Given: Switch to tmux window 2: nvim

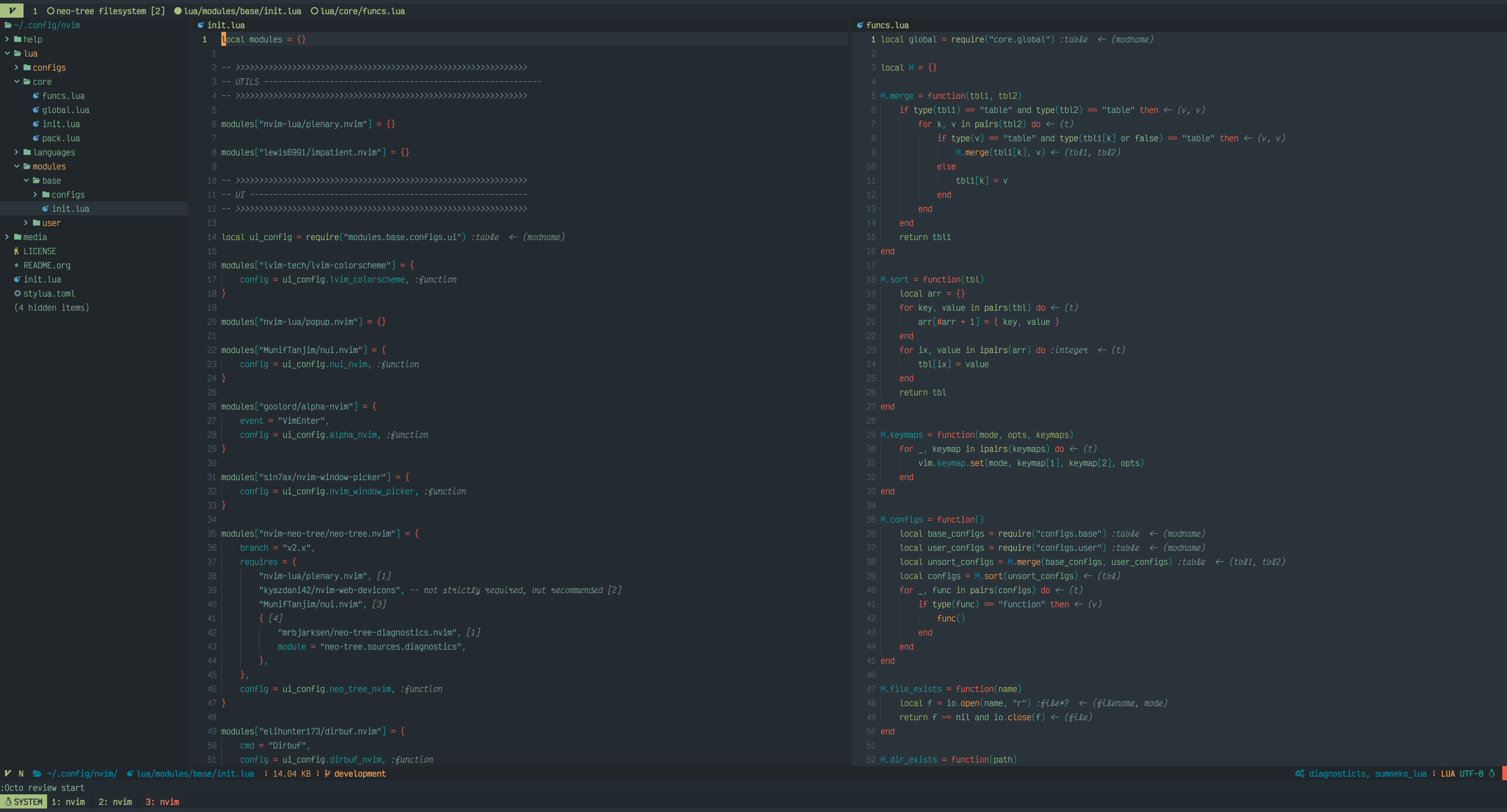Looking at the screenshot, I should pos(115,802).
